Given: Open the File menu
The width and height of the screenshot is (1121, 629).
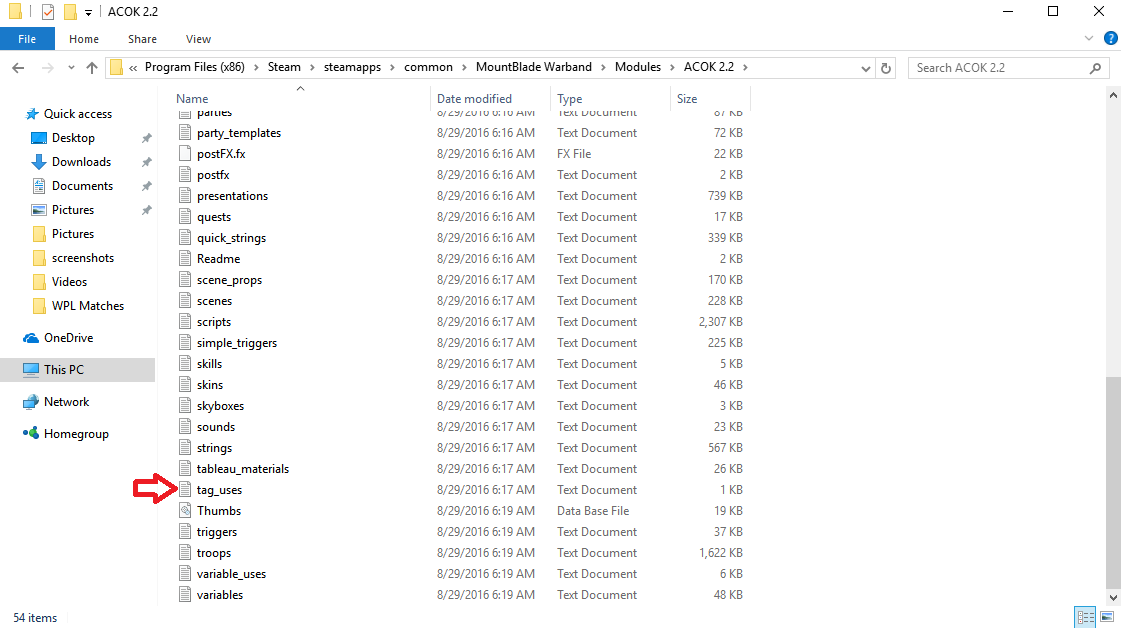Looking at the screenshot, I should click(27, 39).
